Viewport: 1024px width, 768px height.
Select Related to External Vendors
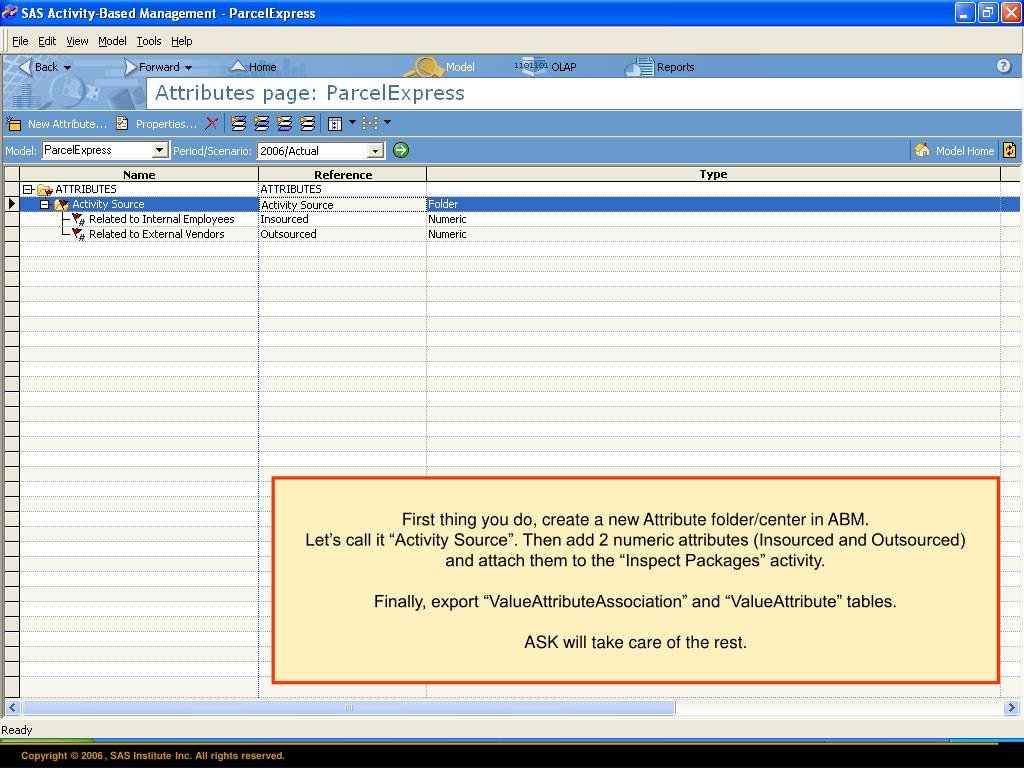(x=157, y=234)
